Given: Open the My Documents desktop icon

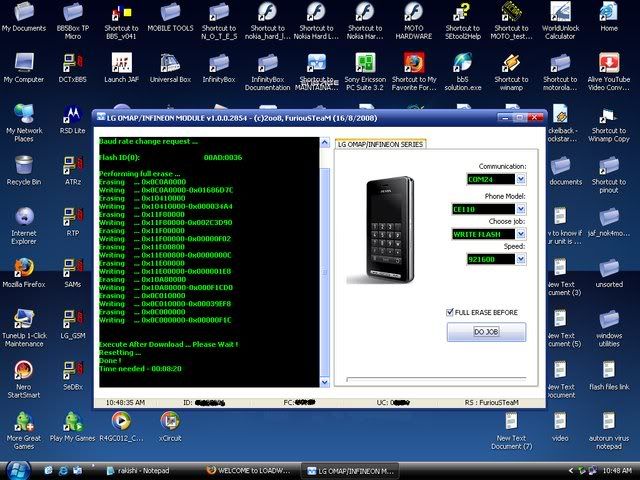Looking at the screenshot, I should click(24, 17).
